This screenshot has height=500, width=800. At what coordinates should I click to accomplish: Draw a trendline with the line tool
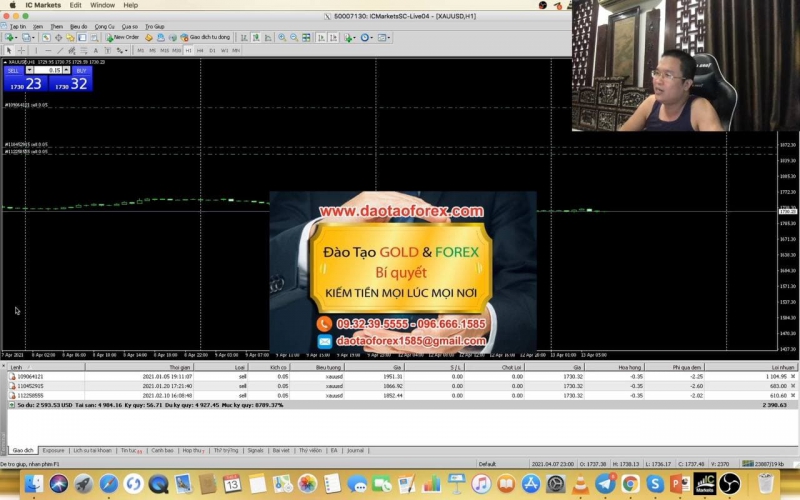[59, 50]
